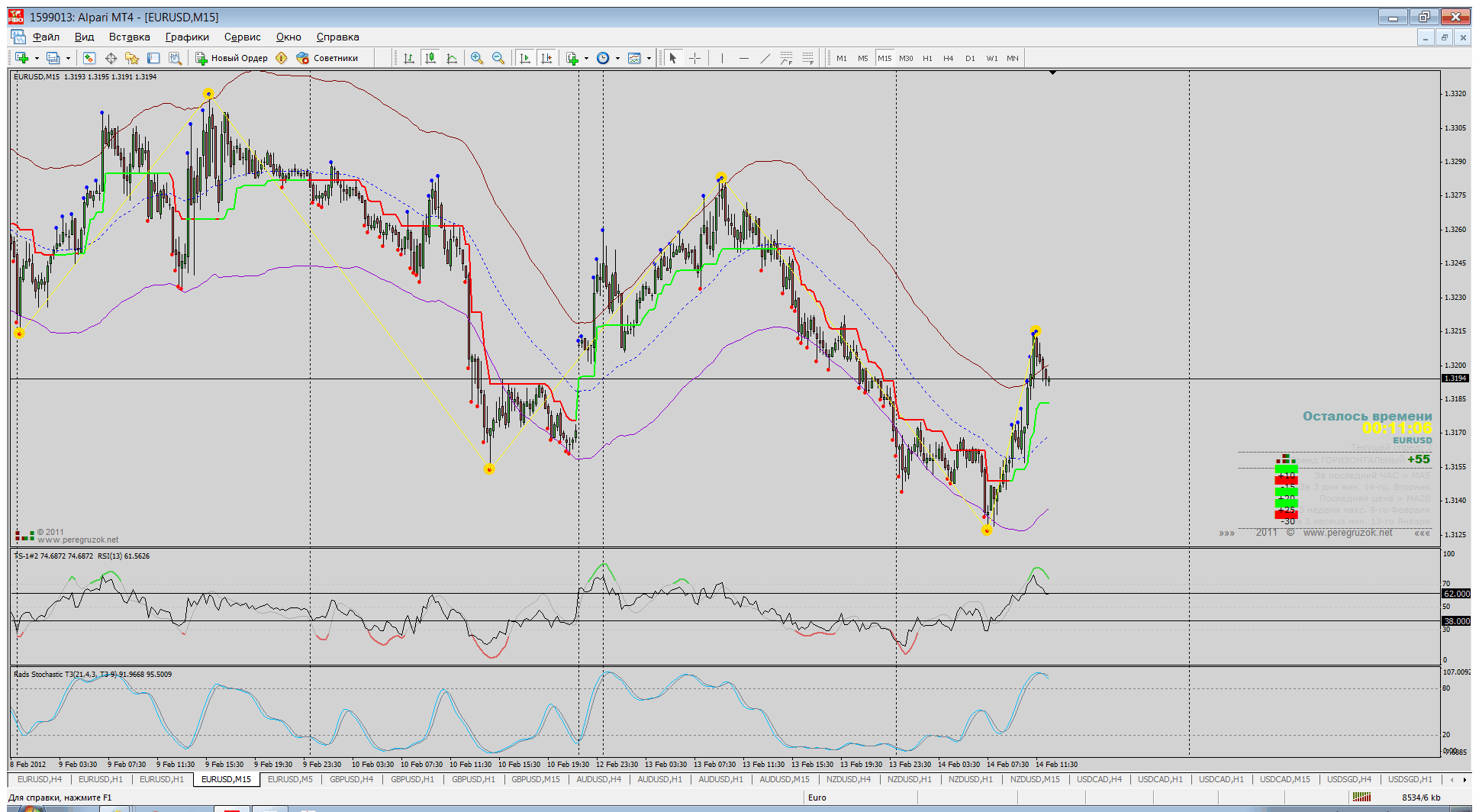The height and width of the screenshot is (812, 1479).
Task: Click the 8534/6 kb connection status
Action: click(x=1423, y=797)
